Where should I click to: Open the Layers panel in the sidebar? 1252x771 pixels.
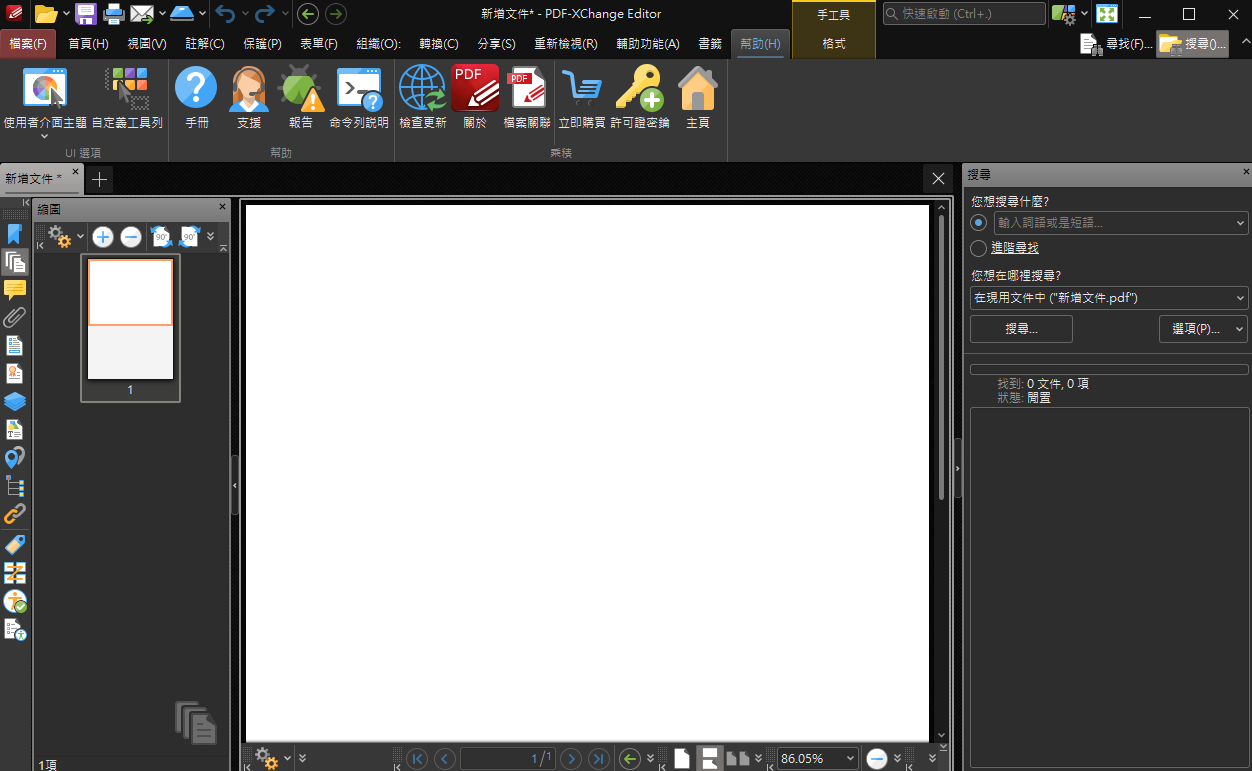point(15,401)
